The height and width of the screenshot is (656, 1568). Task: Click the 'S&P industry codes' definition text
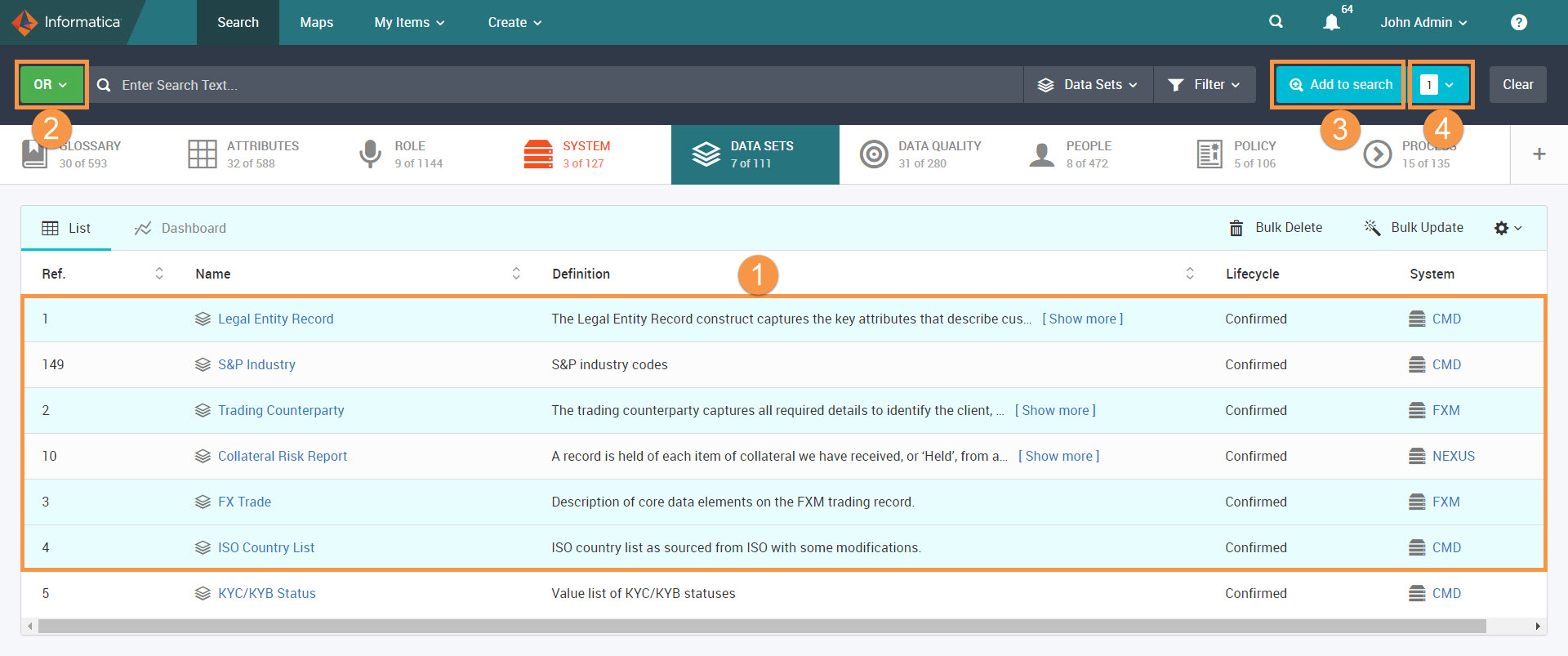(x=609, y=365)
